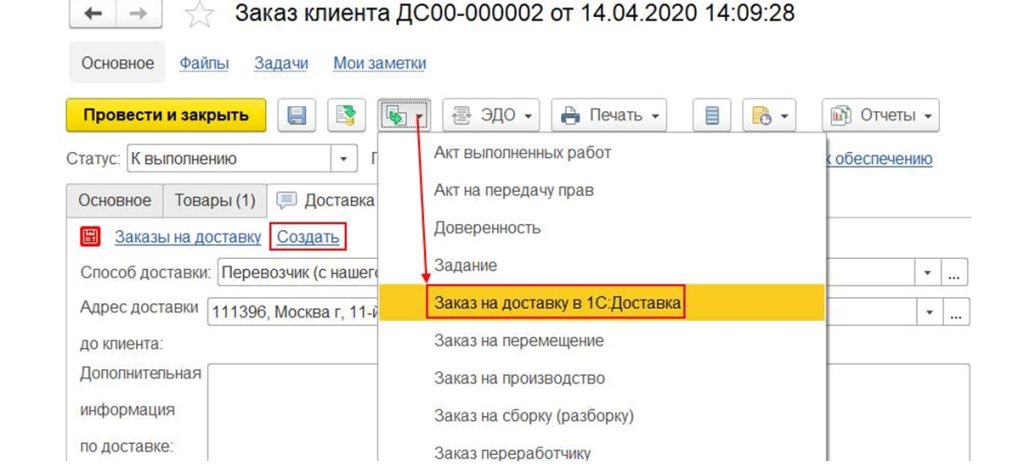Choose Акт выполненных работ from menu
1024x472 pixels.
click(522, 153)
